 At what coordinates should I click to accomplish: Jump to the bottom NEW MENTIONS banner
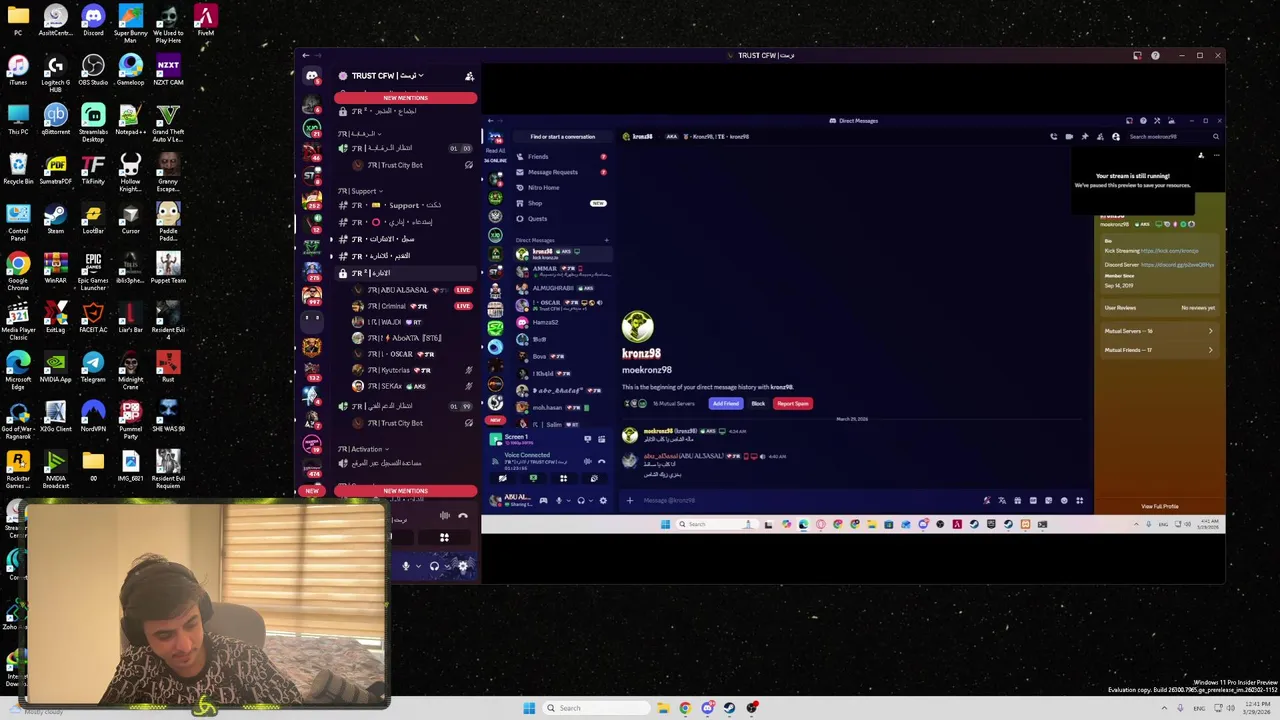pyautogui.click(x=405, y=491)
